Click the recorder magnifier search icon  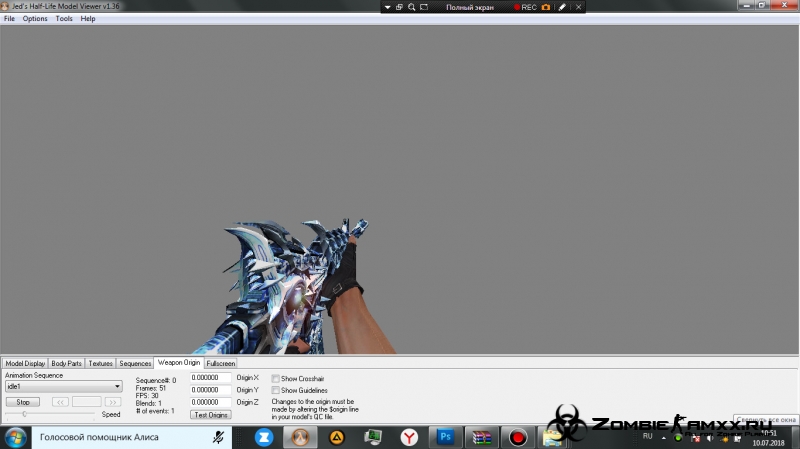click(412, 7)
